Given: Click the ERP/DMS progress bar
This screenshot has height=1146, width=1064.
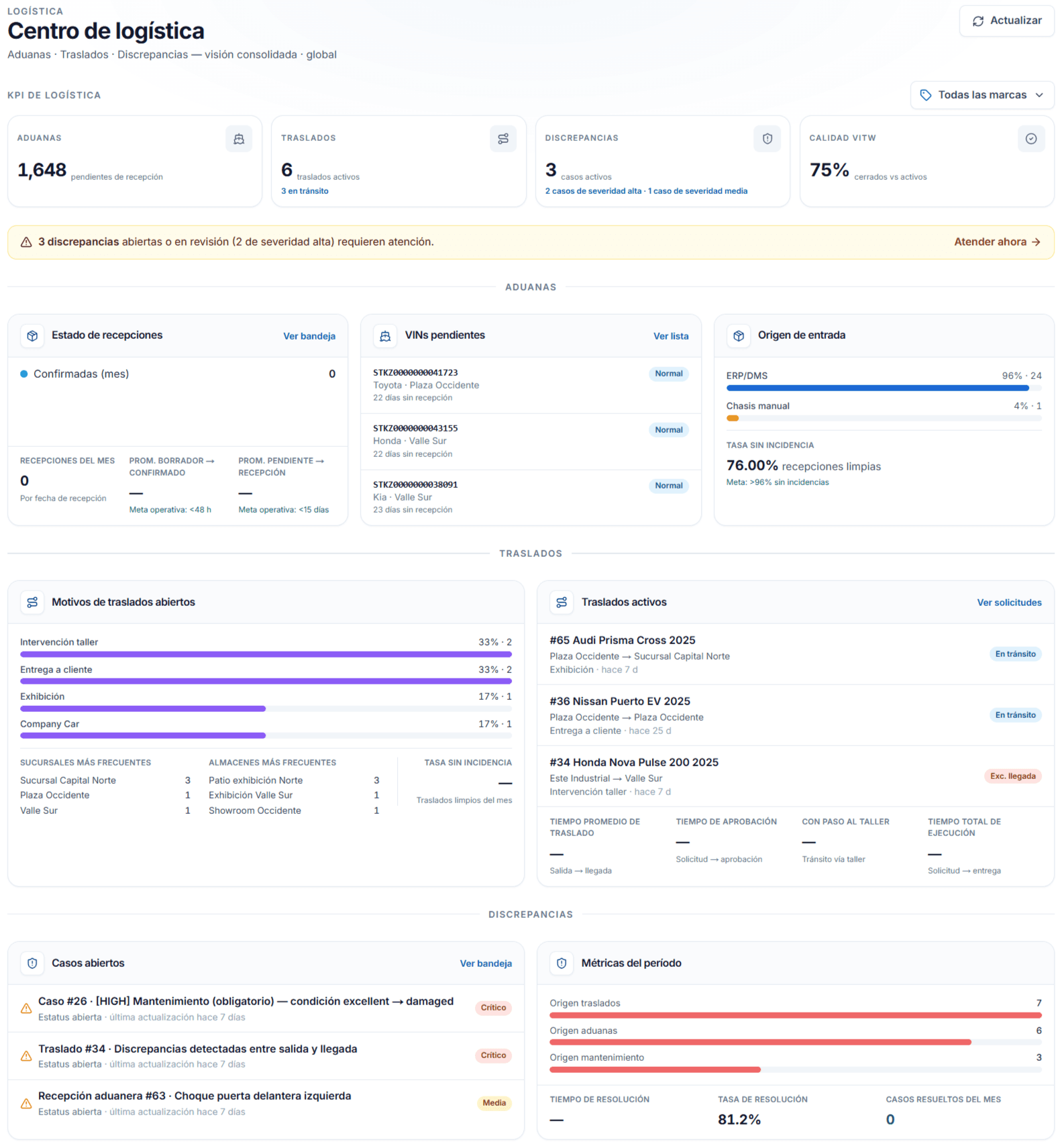Looking at the screenshot, I should pos(884,388).
